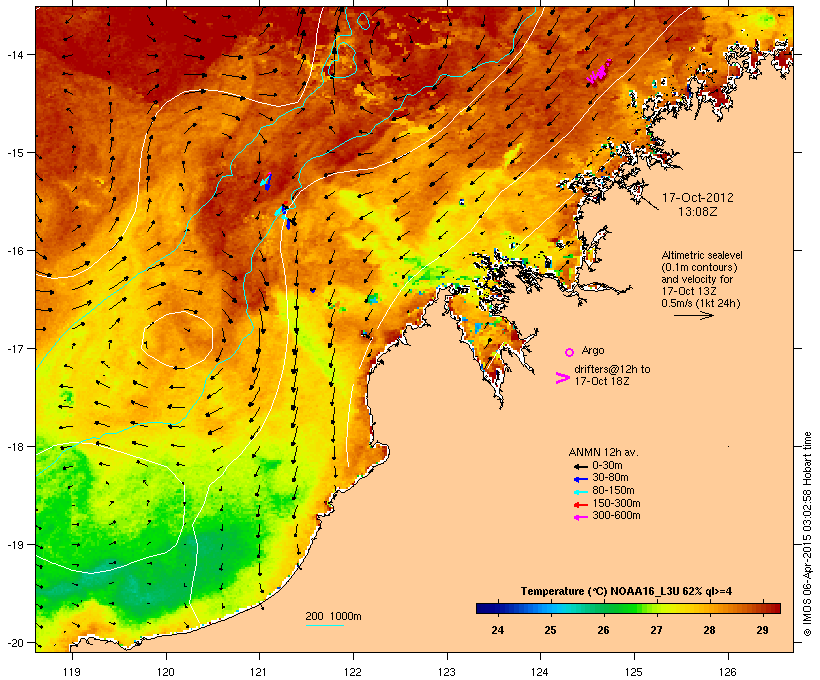Click the '80-150m' depth label
The width and height of the screenshot is (820, 680).
(x=613, y=491)
